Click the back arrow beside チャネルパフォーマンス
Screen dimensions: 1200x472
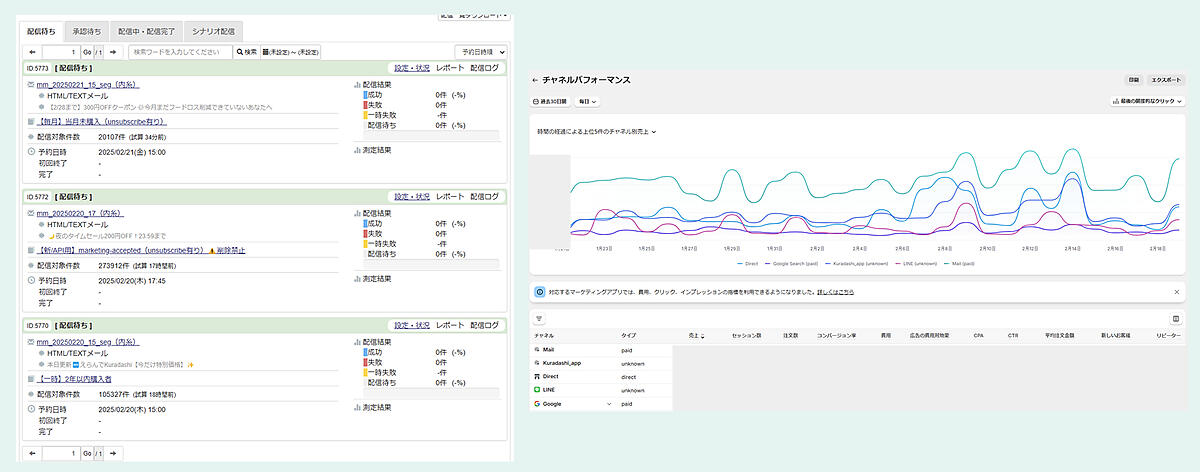point(535,79)
